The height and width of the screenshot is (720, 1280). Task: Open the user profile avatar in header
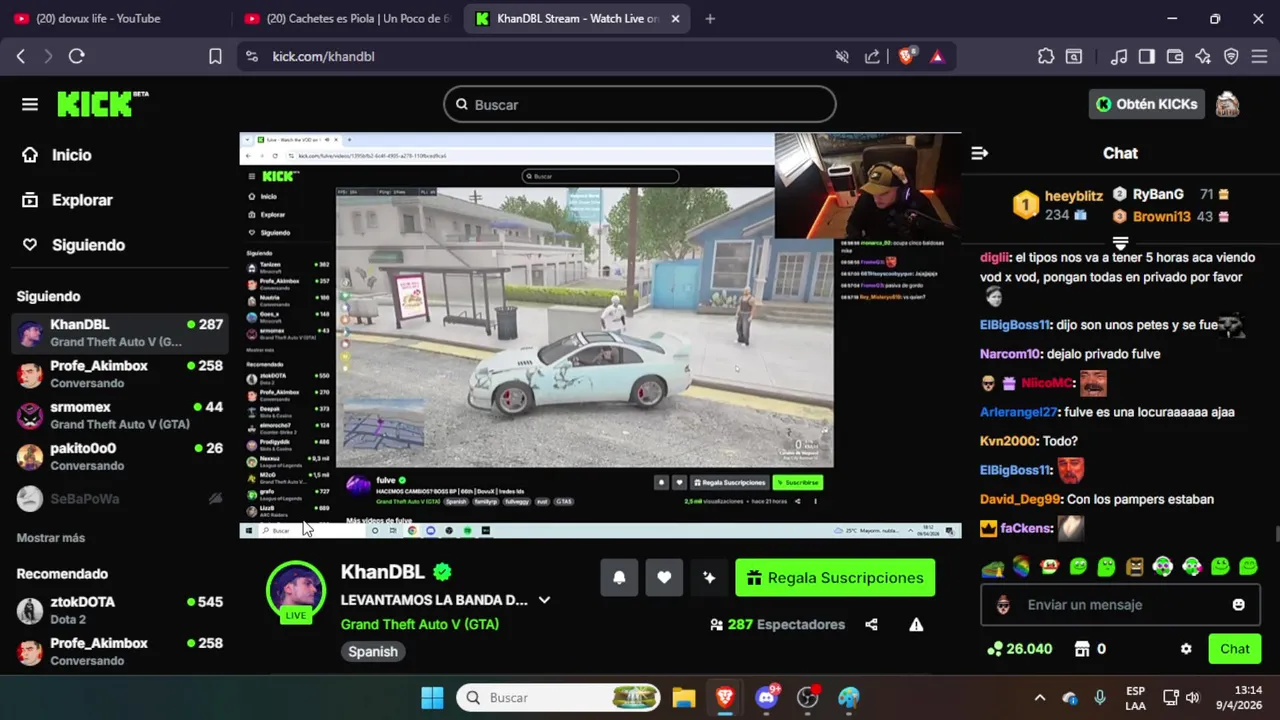[x=1227, y=104]
